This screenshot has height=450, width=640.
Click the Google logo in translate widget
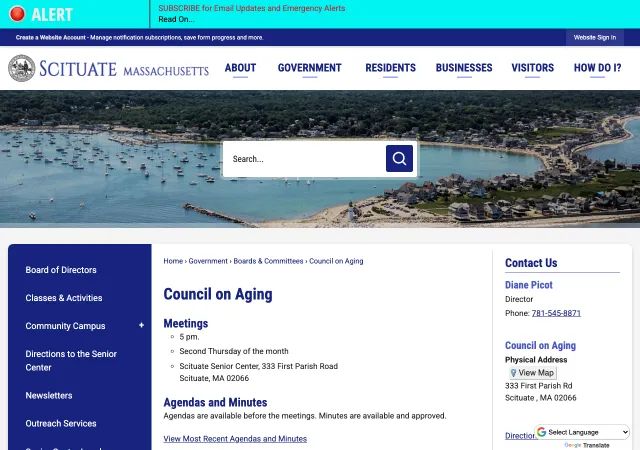coord(542,432)
